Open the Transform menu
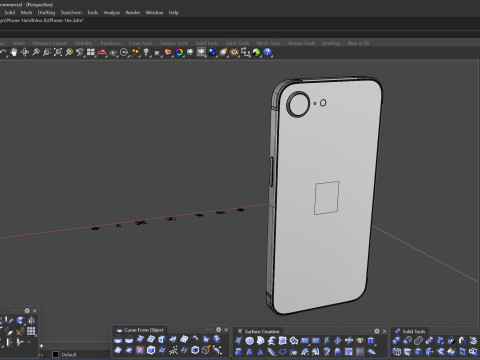Screen dimensions: 480x360 click(x=71, y=13)
